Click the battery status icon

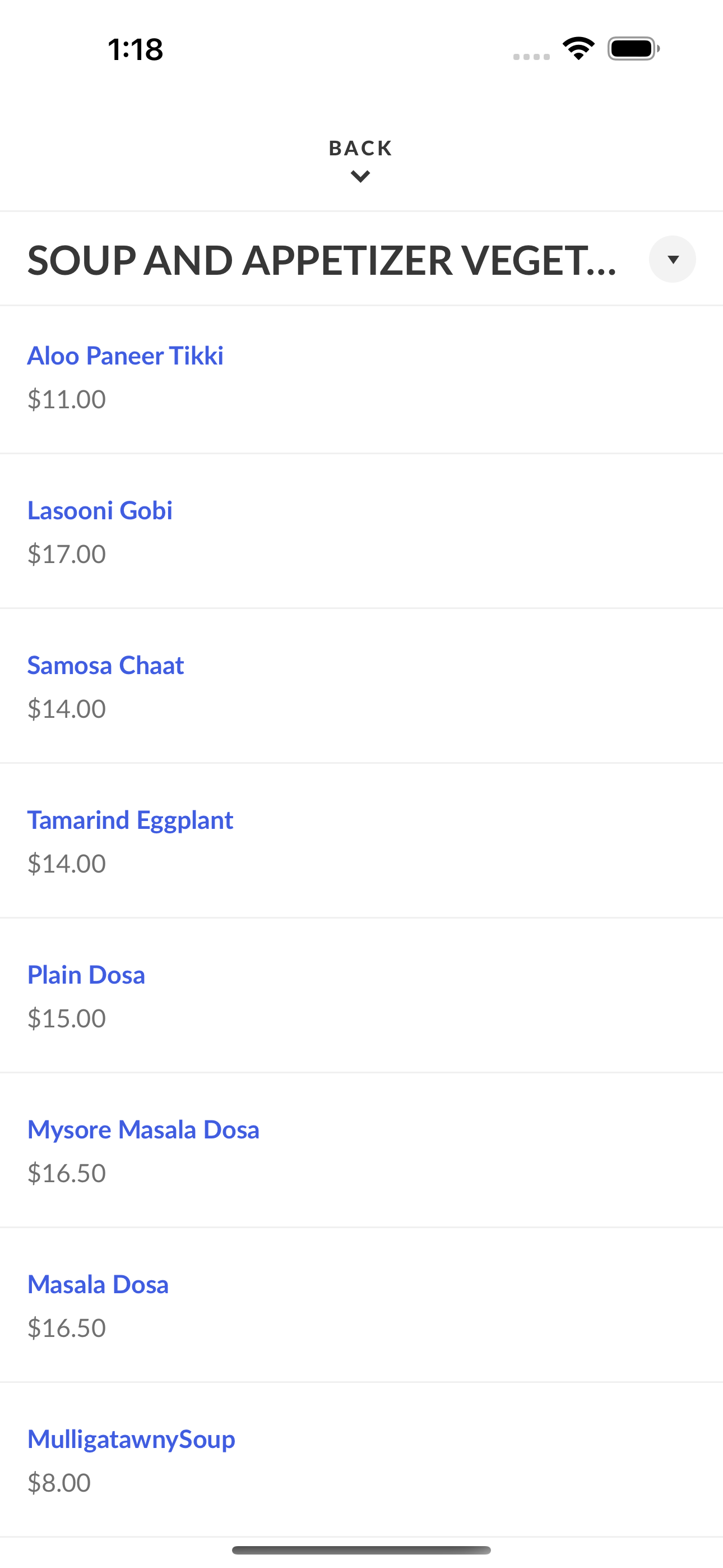[633, 49]
